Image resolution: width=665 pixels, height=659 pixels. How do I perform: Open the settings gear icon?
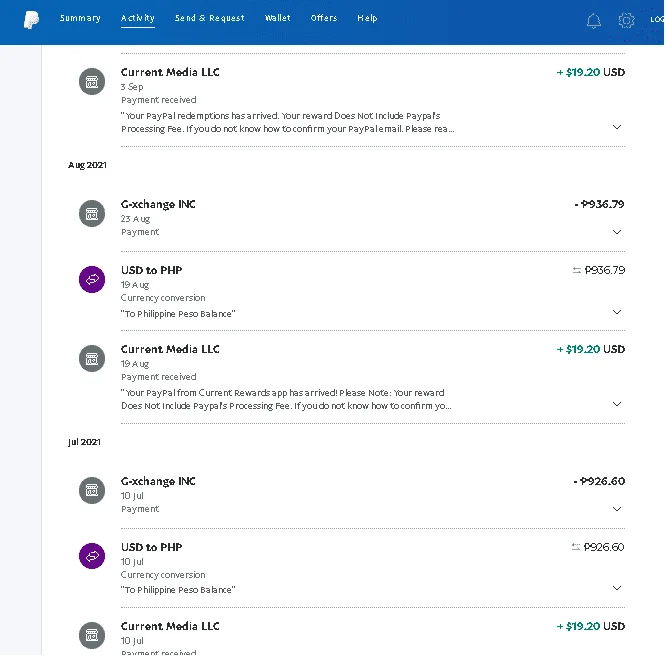click(626, 20)
